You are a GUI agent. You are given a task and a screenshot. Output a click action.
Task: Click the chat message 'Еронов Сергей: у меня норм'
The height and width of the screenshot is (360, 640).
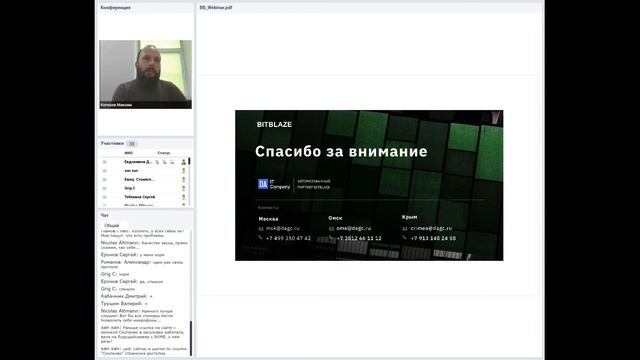[133, 255]
